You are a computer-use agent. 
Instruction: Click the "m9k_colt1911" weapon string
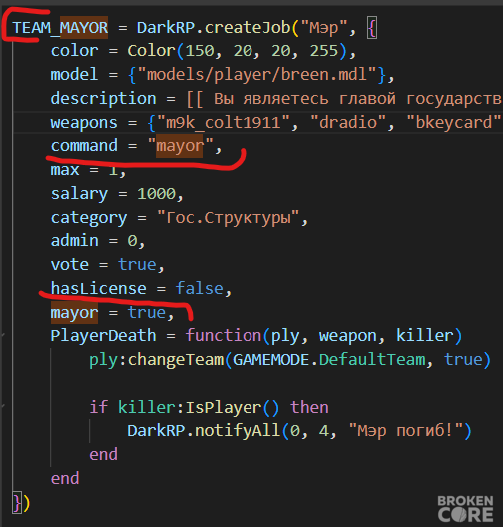(223, 123)
